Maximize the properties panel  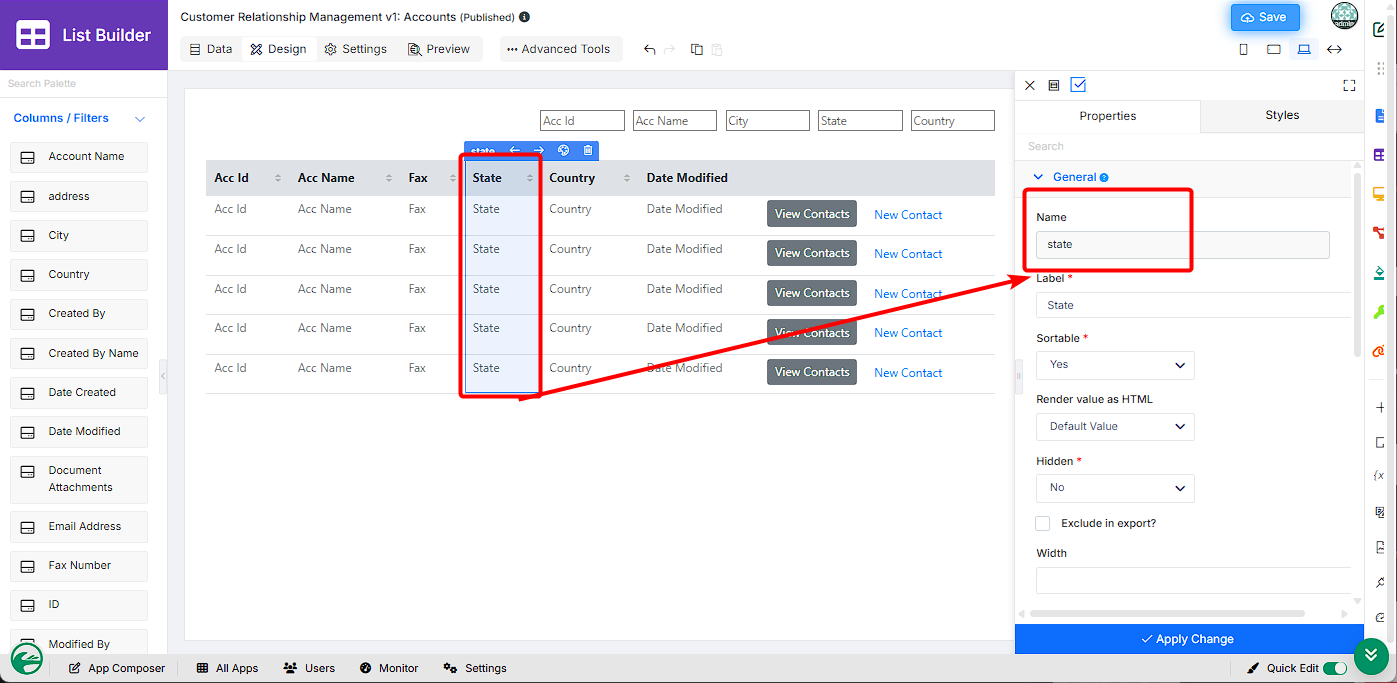pos(1349,86)
